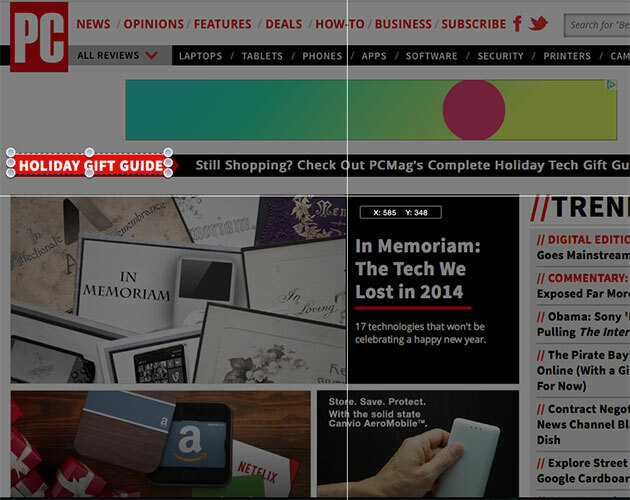The height and width of the screenshot is (500, 630).
Task: Select the Security category tab
Action: tap(500, 56)
